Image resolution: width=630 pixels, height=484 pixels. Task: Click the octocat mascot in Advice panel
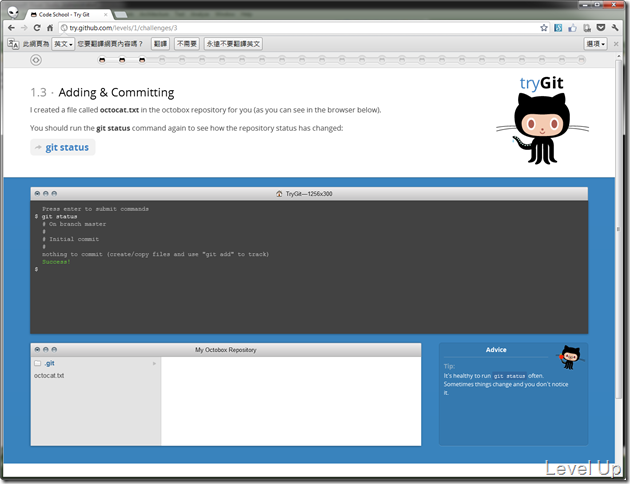(x=570, y=356)
